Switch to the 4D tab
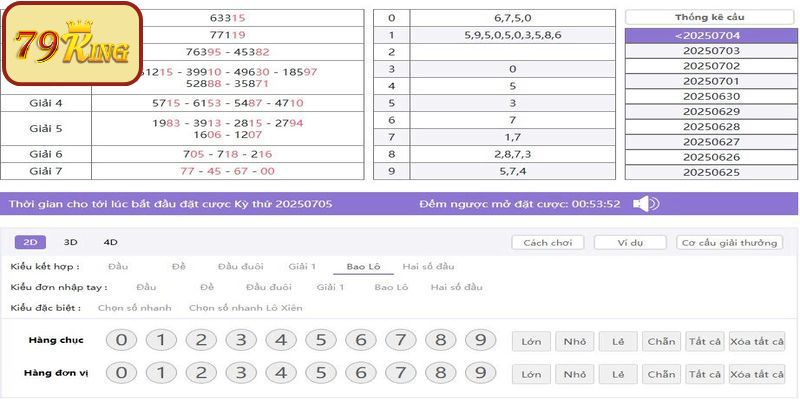This screenshot has height=400, width=800. 110,242
